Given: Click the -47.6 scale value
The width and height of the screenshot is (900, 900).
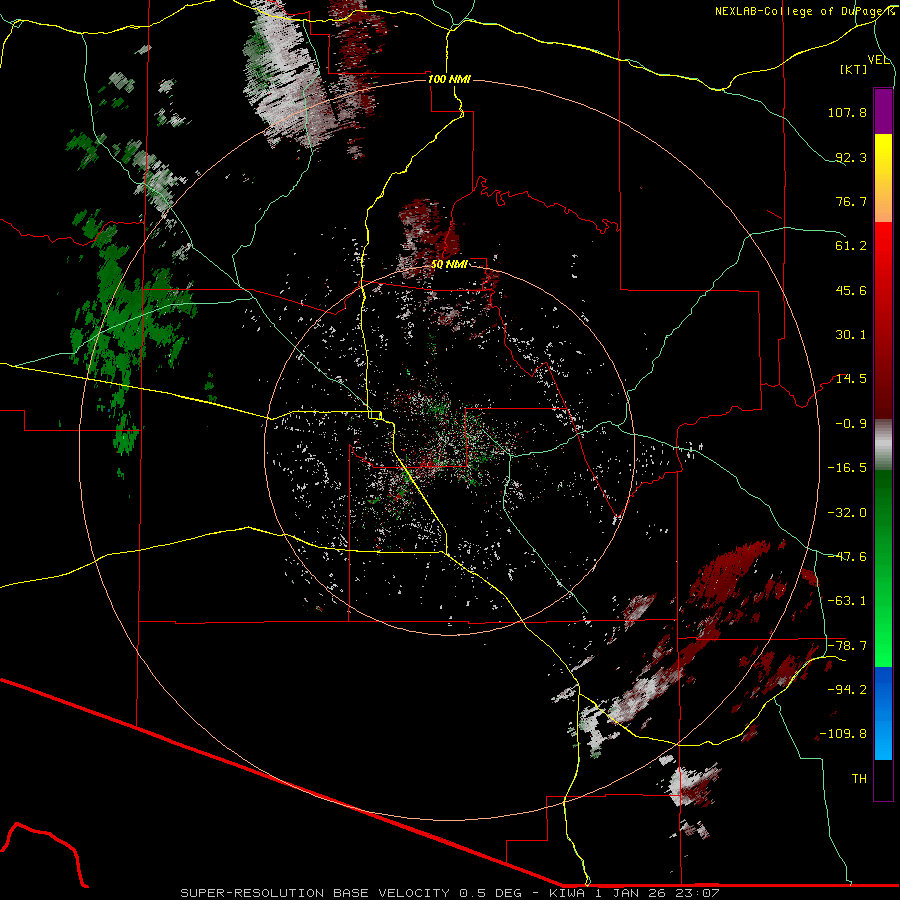Looking at the screenshot, I should [847, 557].
